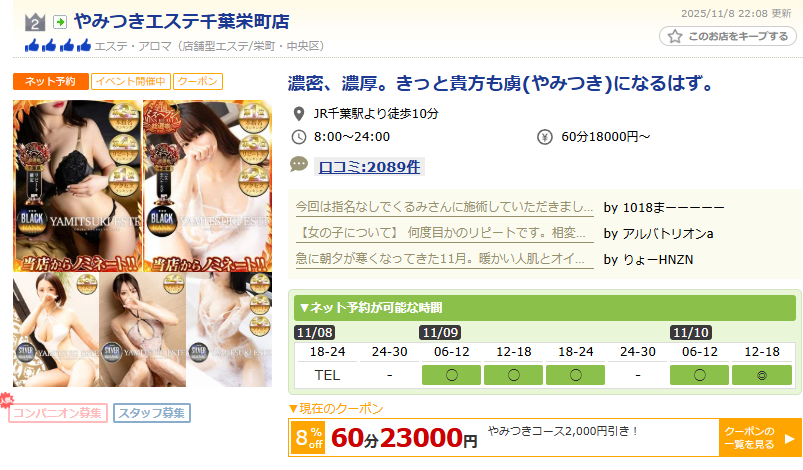Image resolution: width=803 pixels, height=470 pixels.
Task: Click the clock business hours icon
Action: (x=299, y=137)
